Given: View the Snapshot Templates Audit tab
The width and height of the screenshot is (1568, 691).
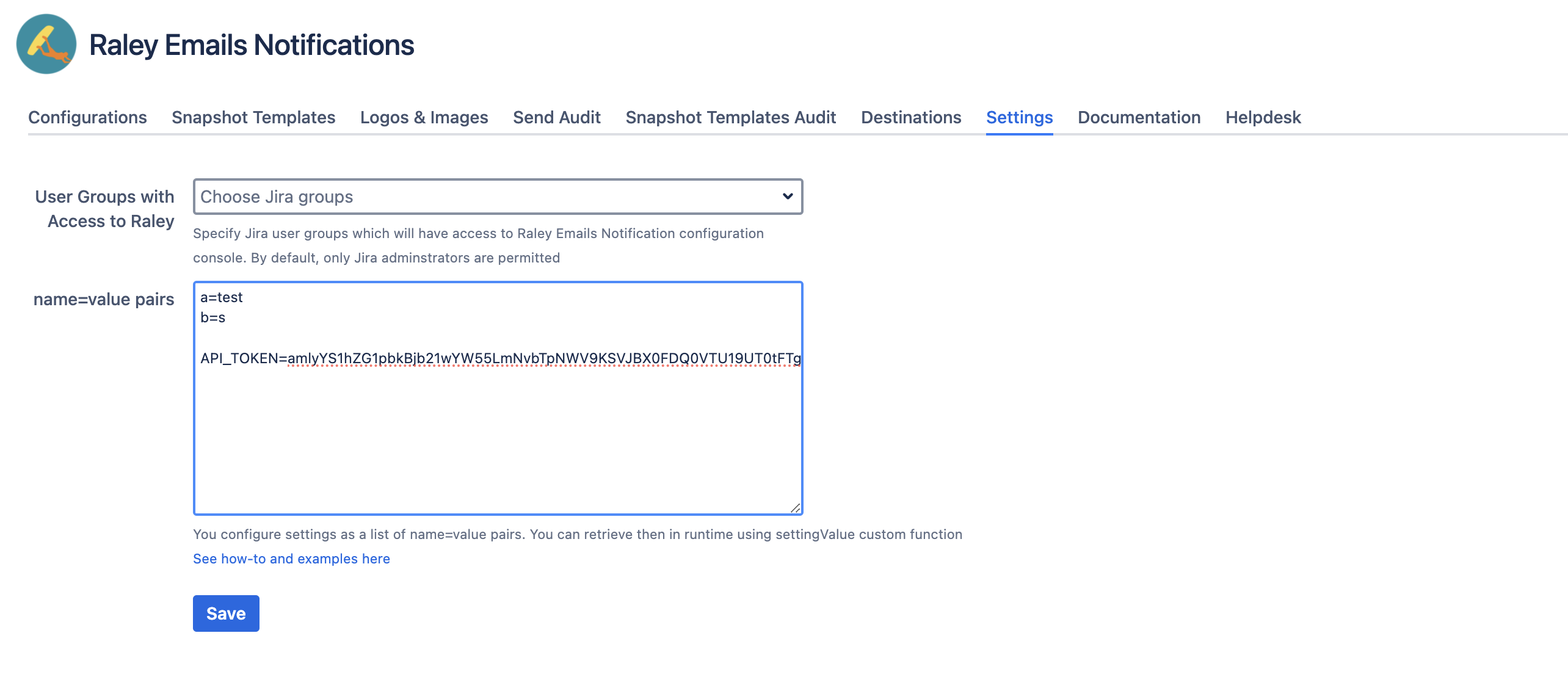Looking at the screenshot, I should point(731,117).
